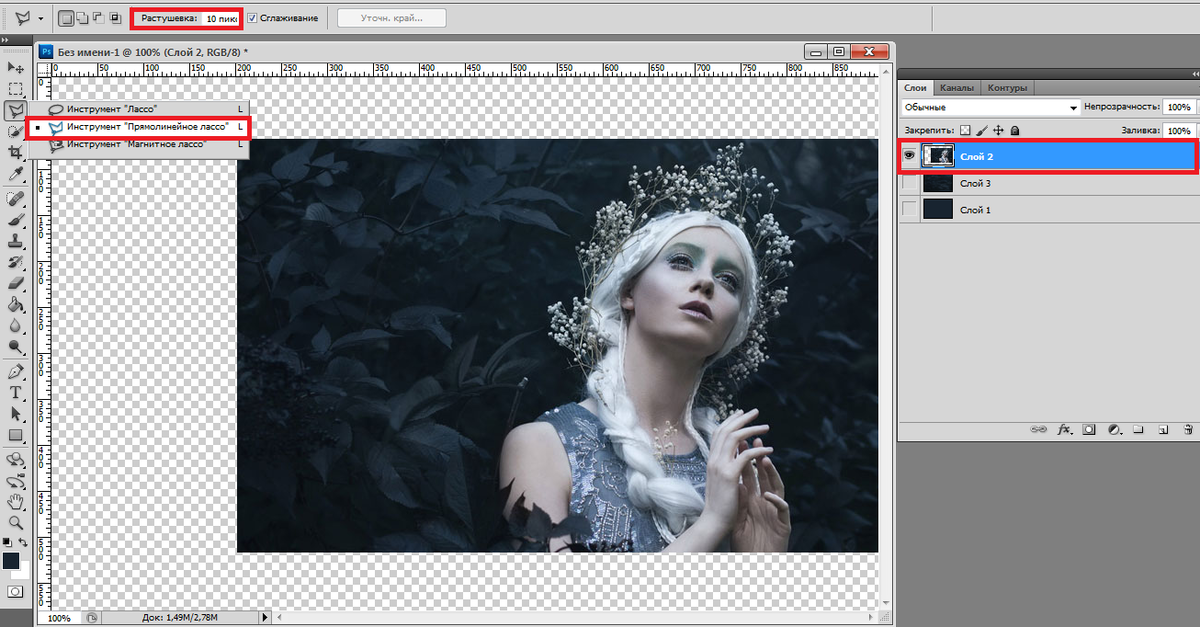Hide Слой 2 using eye icon
This screenshot has height=627, width=1200.
[x=909, y=156]
